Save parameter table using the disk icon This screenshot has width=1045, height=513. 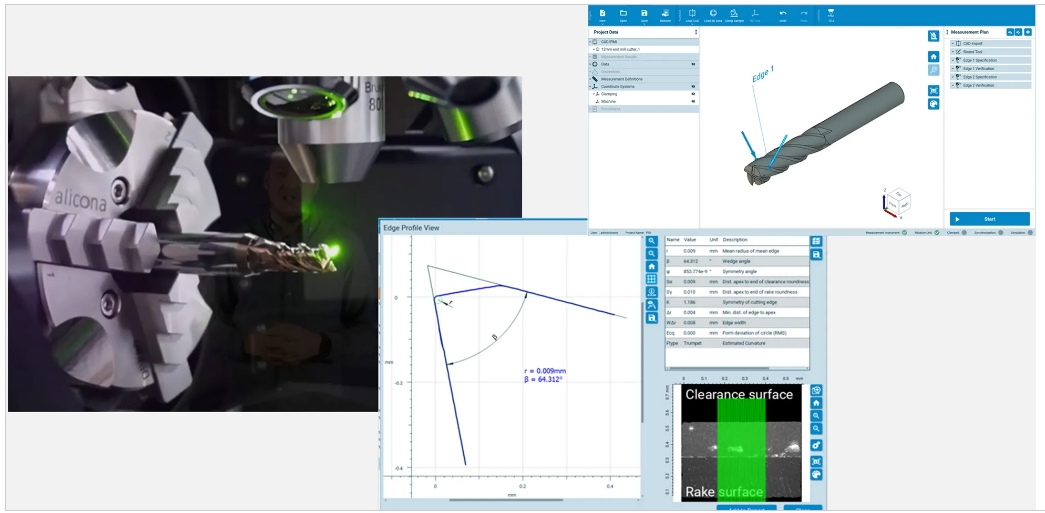click(816, 255)
